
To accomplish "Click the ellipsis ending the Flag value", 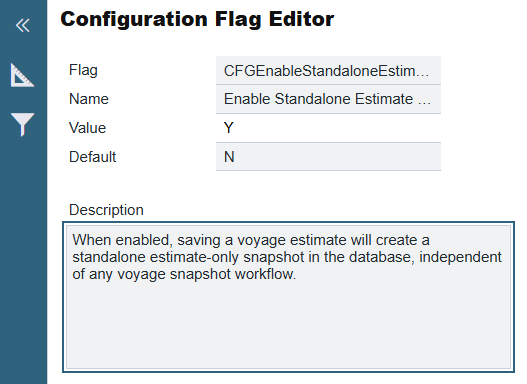I will pyautogui.click(x=423, y=71).
